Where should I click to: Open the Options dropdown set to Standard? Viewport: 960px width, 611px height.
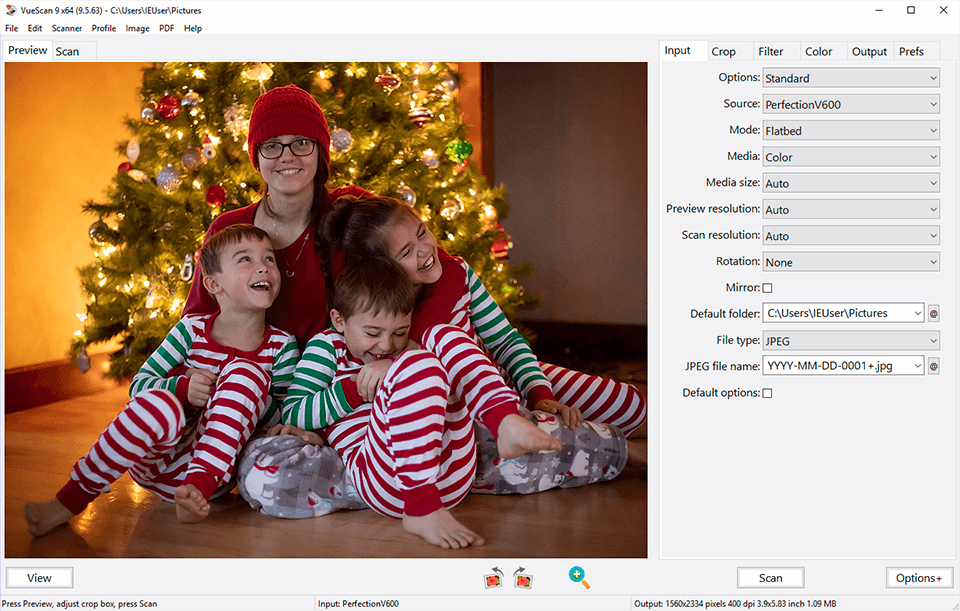(851, 78)
